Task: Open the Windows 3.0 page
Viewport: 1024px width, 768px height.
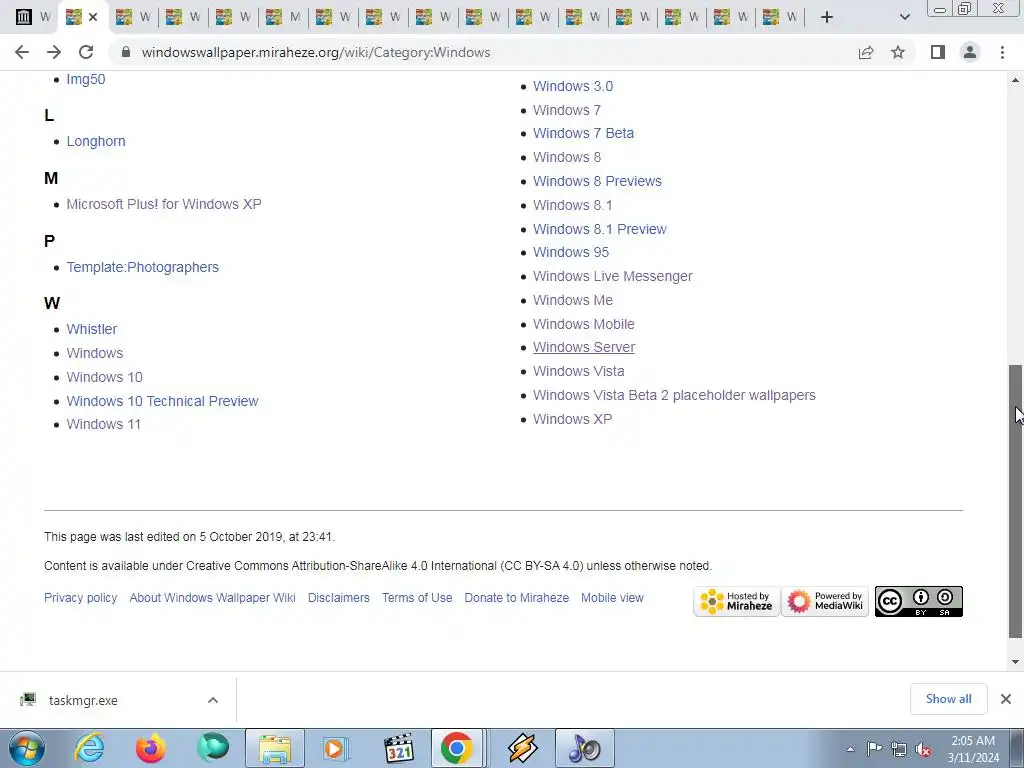Action: pos(573,86)
